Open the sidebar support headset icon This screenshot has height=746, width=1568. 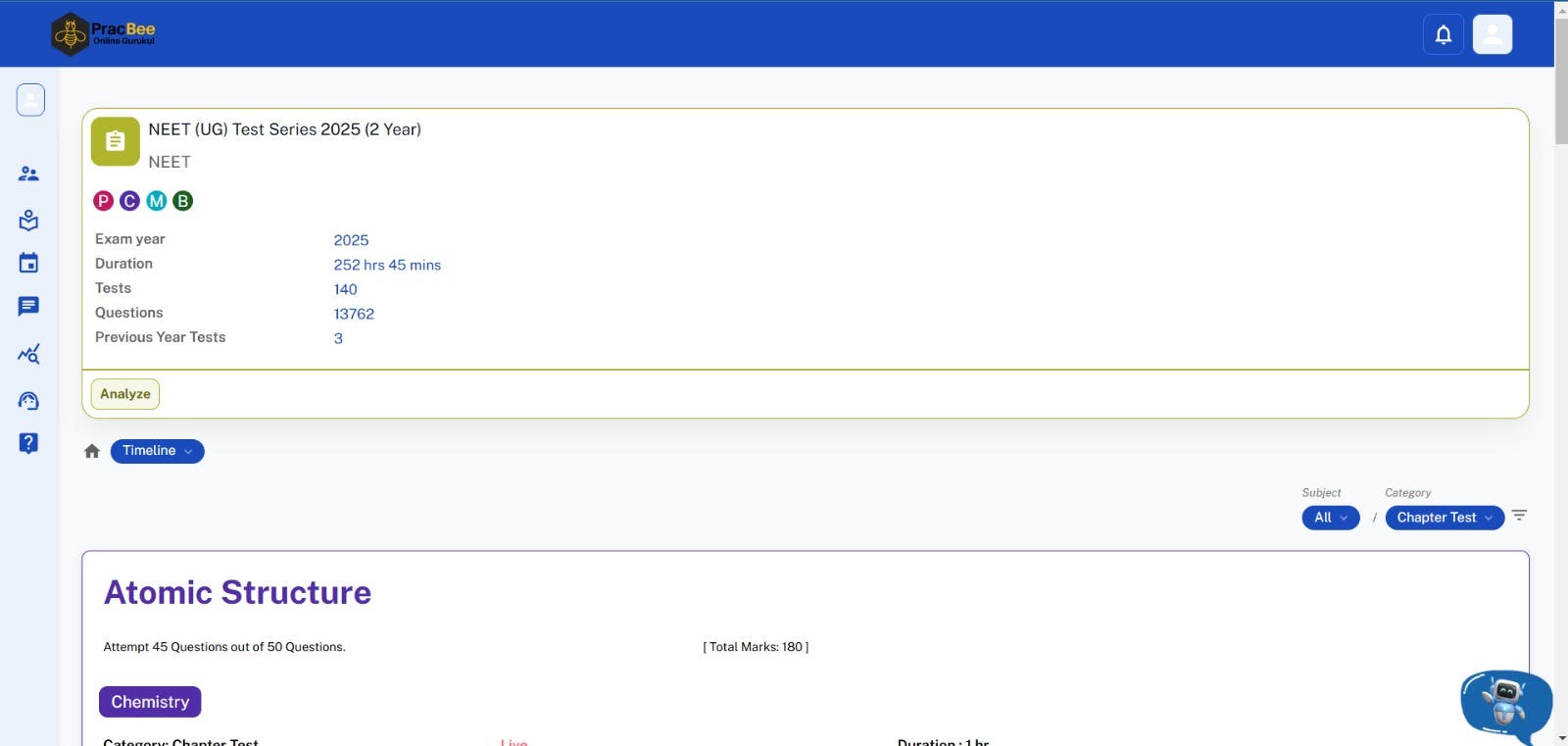click(x=28, y=400)
